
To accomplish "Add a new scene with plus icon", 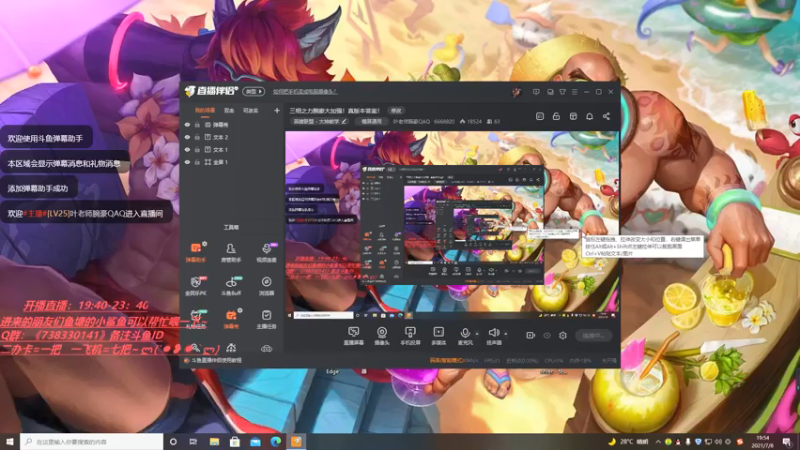I will (277, 110).
